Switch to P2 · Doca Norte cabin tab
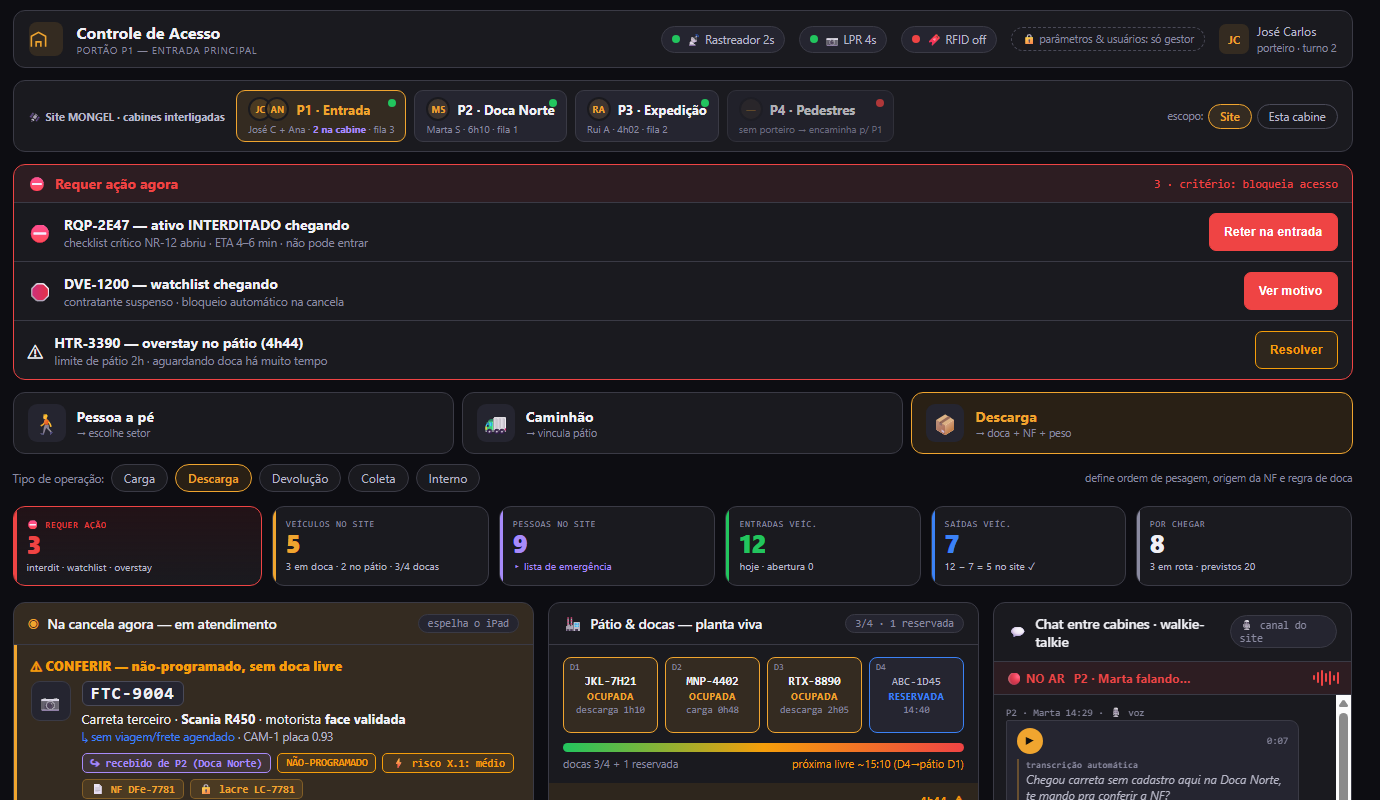Image resolution: width=1380 pixels, height=800 pixels. tap(490, 116)
